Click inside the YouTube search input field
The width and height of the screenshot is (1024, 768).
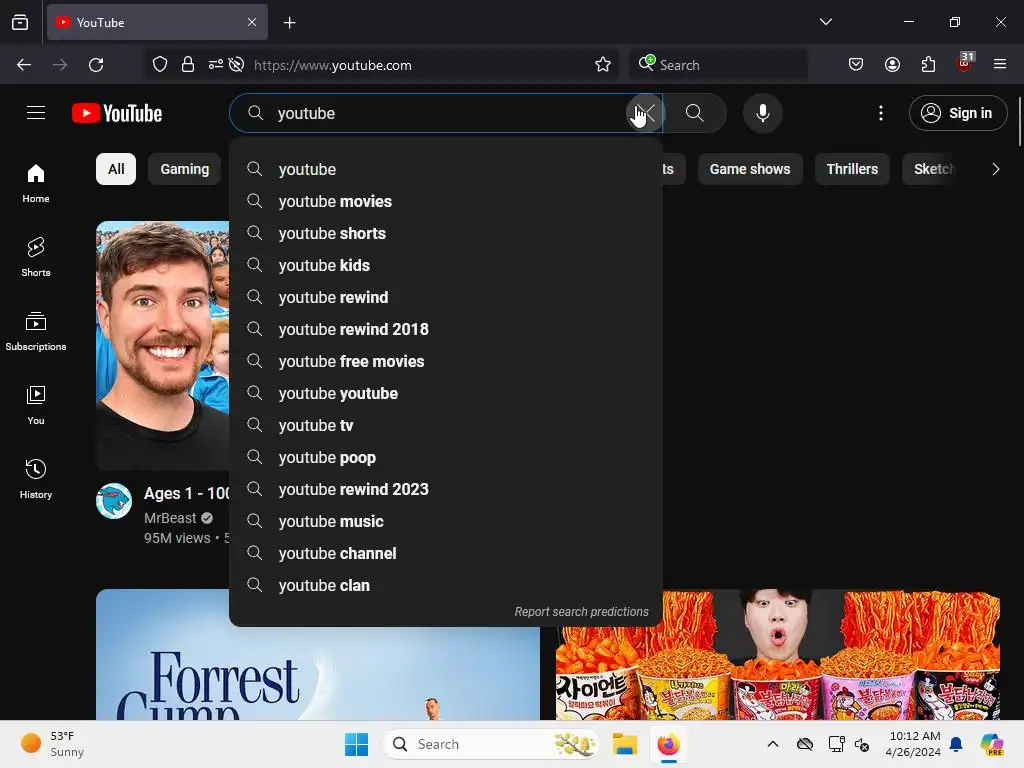[x=444, y=113]
